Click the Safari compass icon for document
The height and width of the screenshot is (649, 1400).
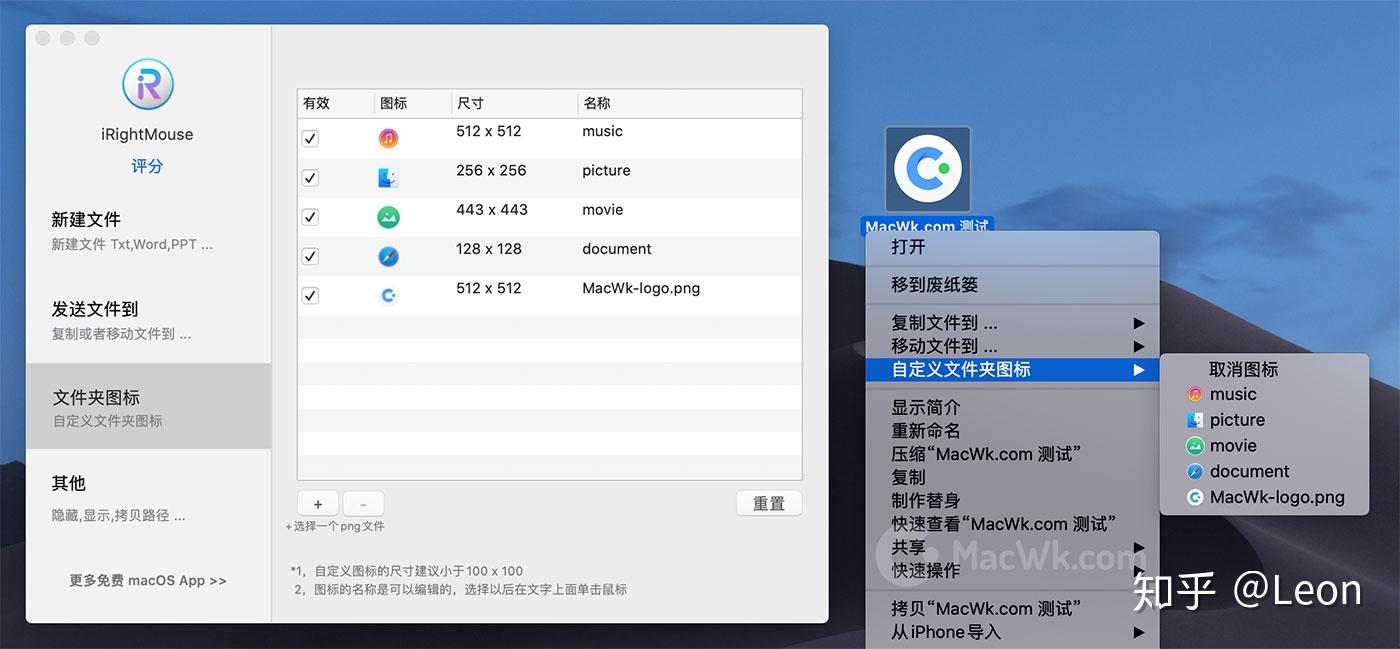tap(389, 257)
